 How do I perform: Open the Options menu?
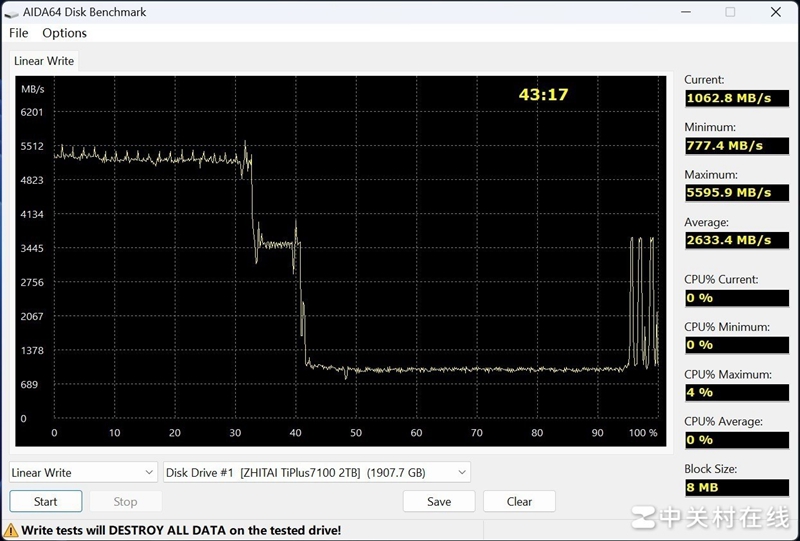[x=64, y=33]
